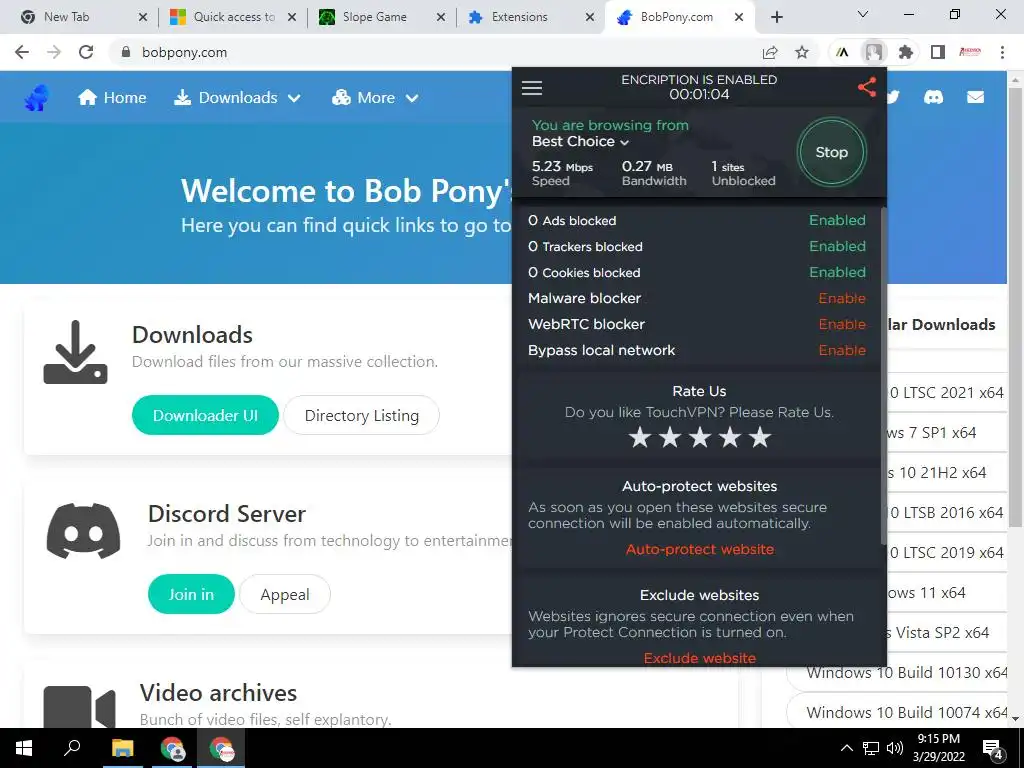Click Auto-protect website link

699,549
